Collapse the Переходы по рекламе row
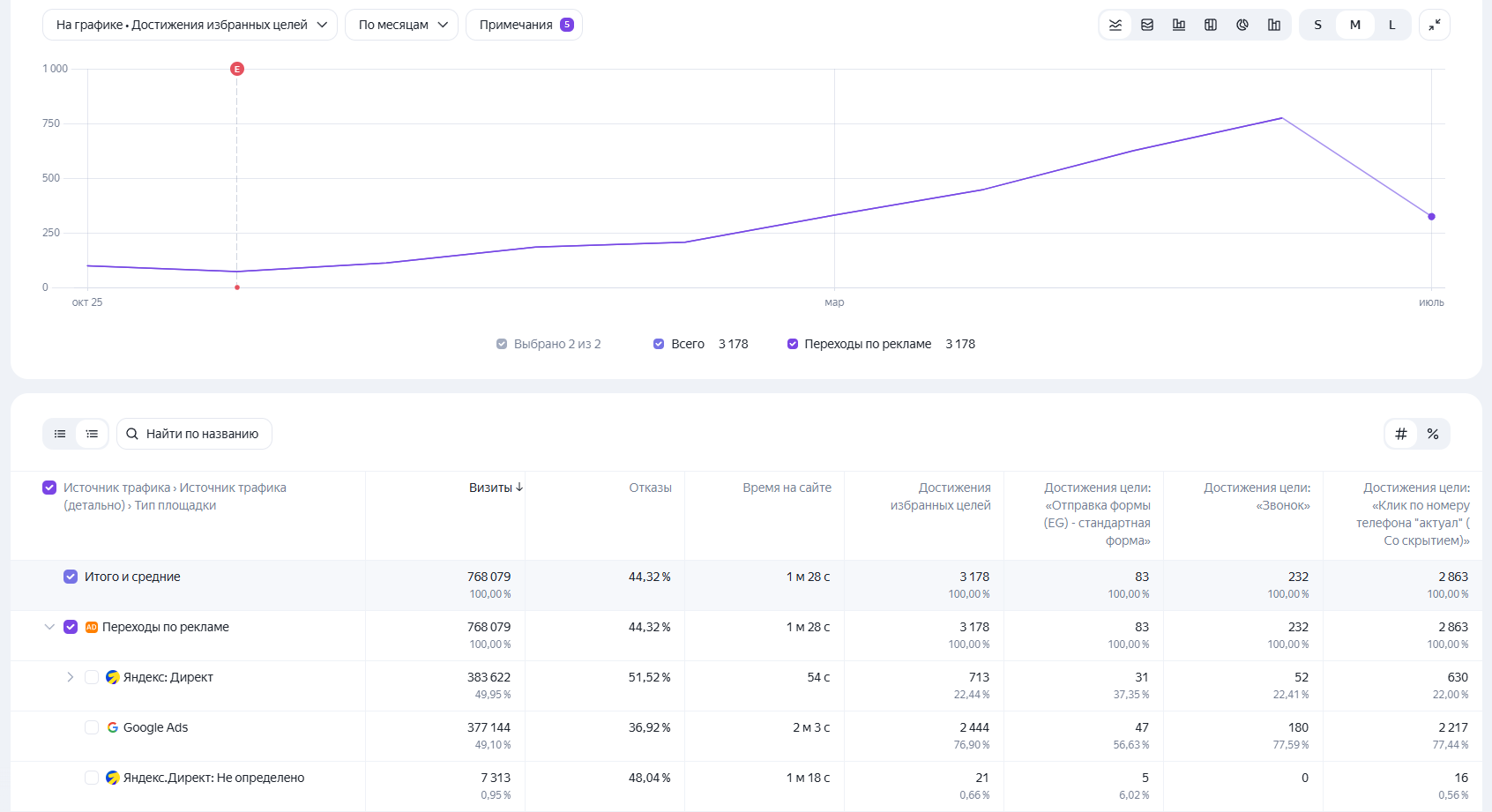 (49, 627)
